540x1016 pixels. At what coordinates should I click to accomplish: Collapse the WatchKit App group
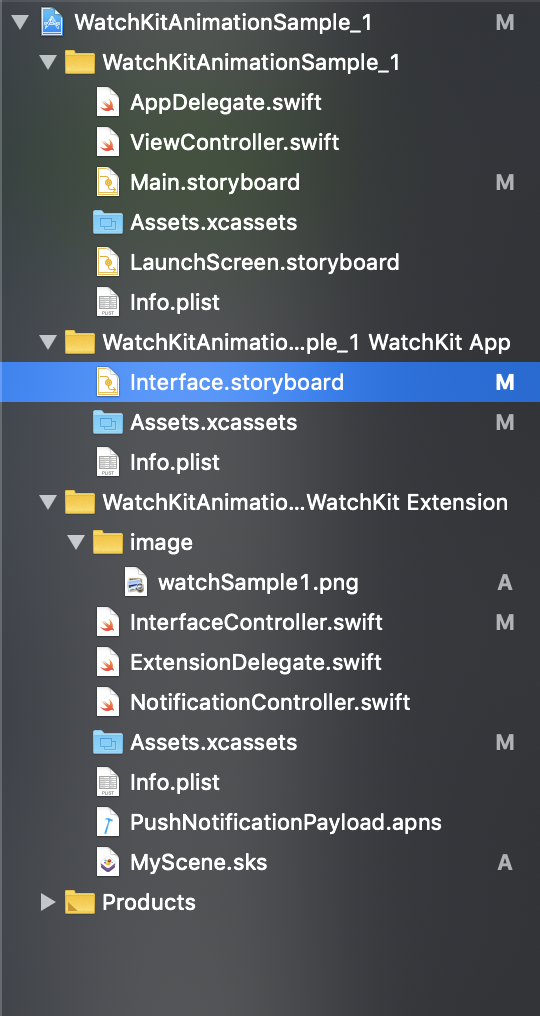coord(48,342)
